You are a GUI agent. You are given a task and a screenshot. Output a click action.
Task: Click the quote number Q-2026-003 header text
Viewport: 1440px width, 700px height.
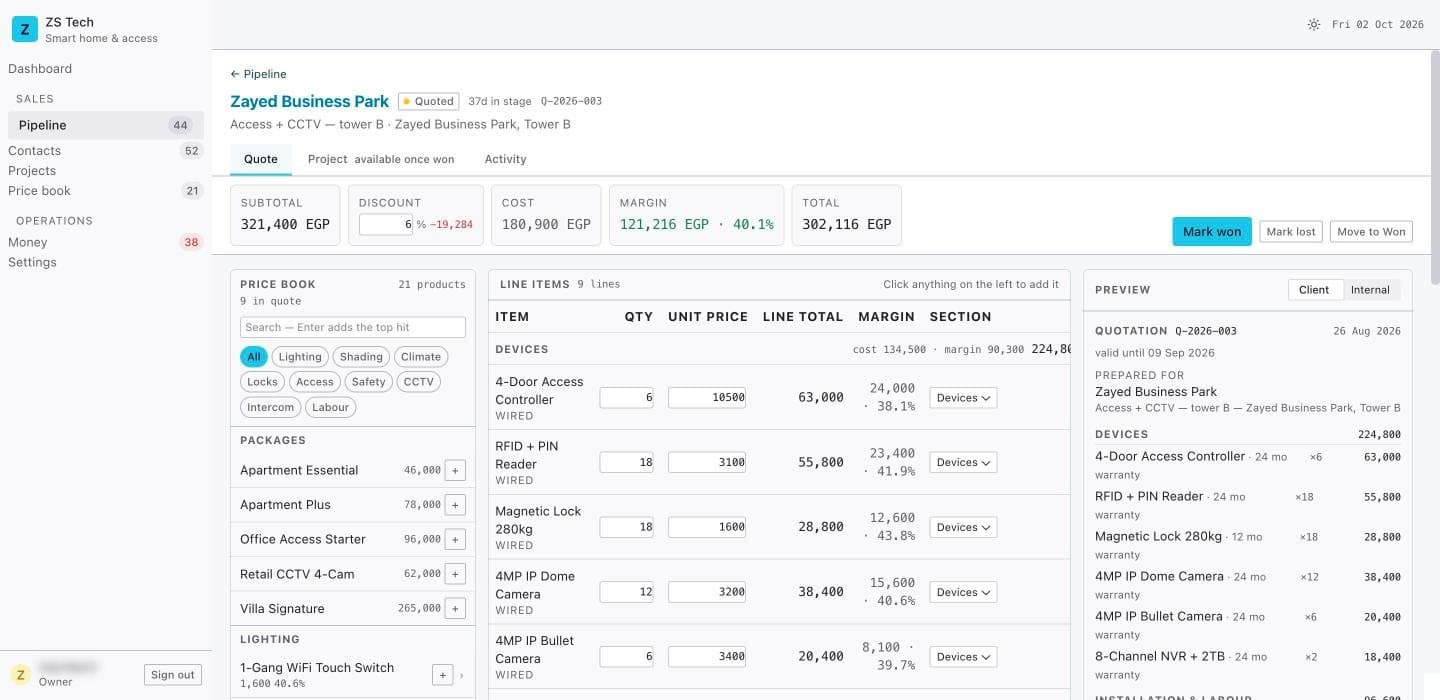(571, 101)
